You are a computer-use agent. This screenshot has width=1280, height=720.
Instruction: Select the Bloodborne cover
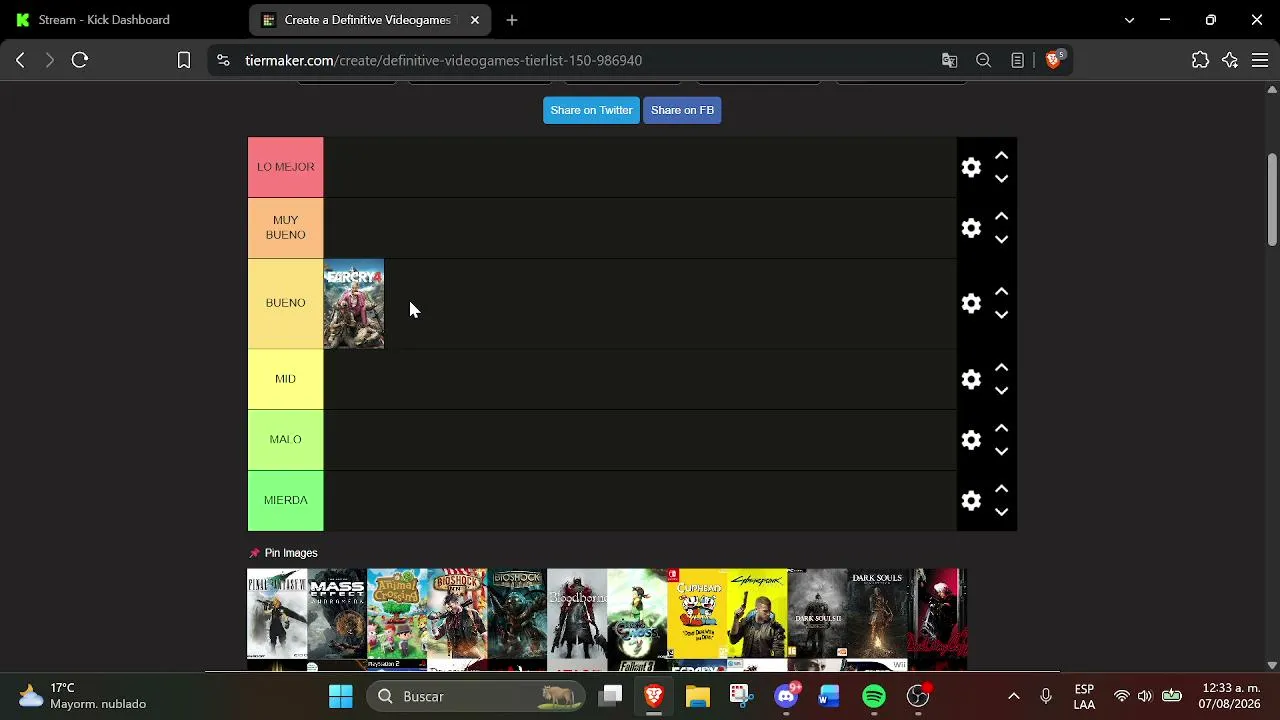pos(577,614)
